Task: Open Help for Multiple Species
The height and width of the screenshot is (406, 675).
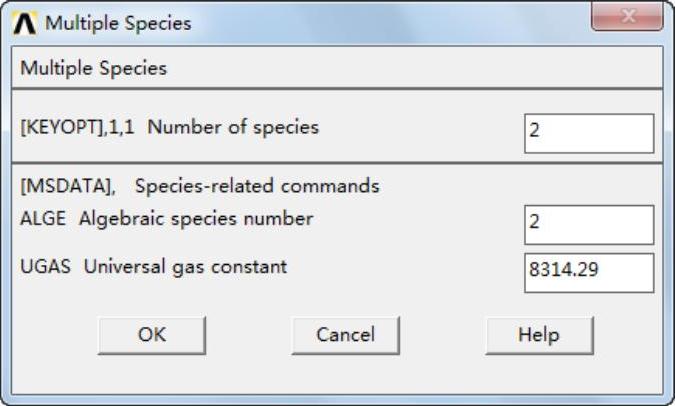Action: click(x=538, y=335)
